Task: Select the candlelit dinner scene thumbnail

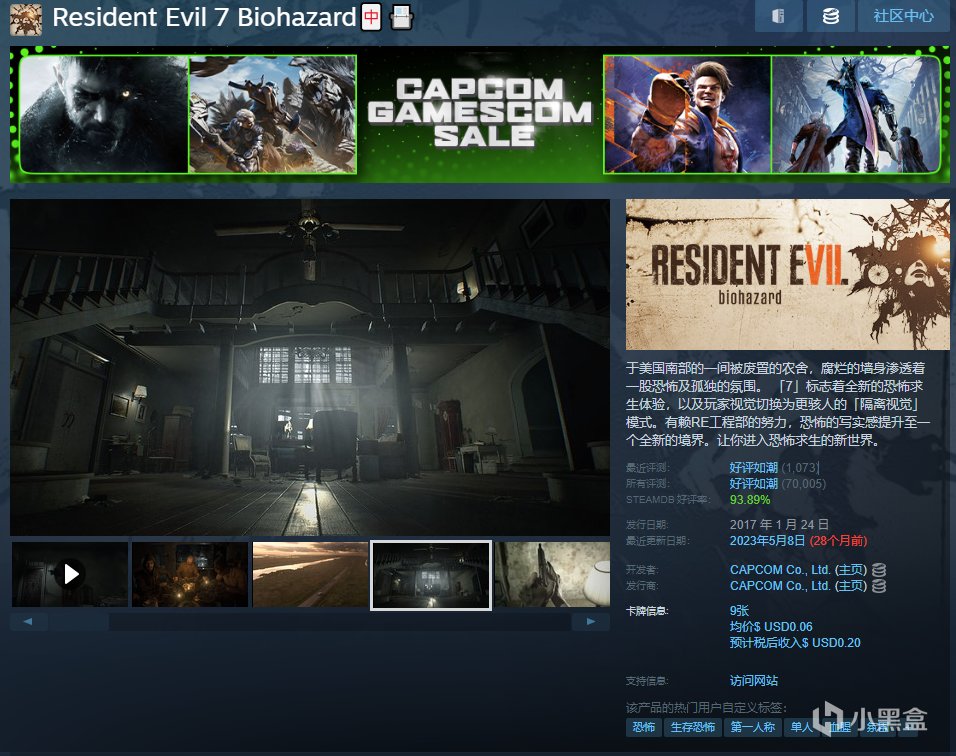Action: point(190,574)
